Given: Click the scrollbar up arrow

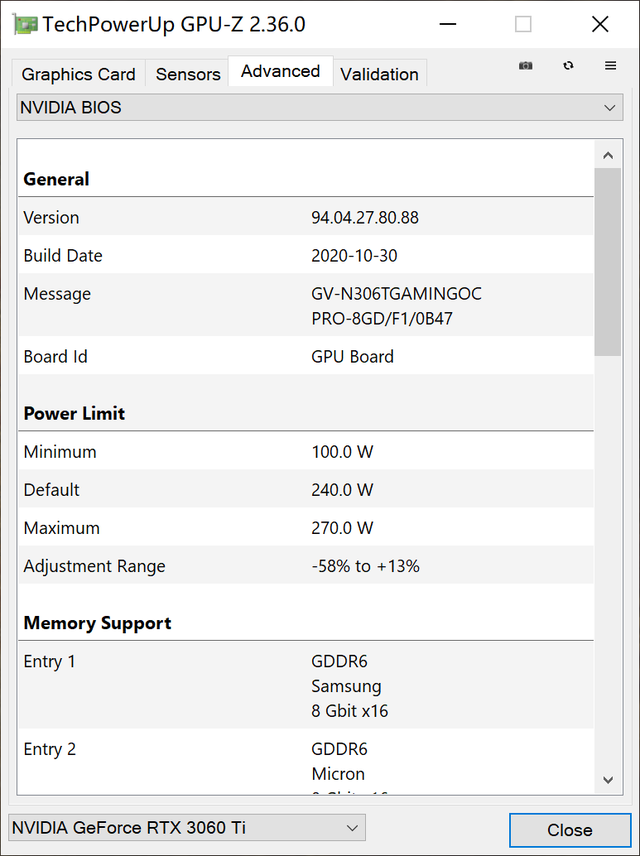Looking at the screenshot, I should [x=608, y=156].
